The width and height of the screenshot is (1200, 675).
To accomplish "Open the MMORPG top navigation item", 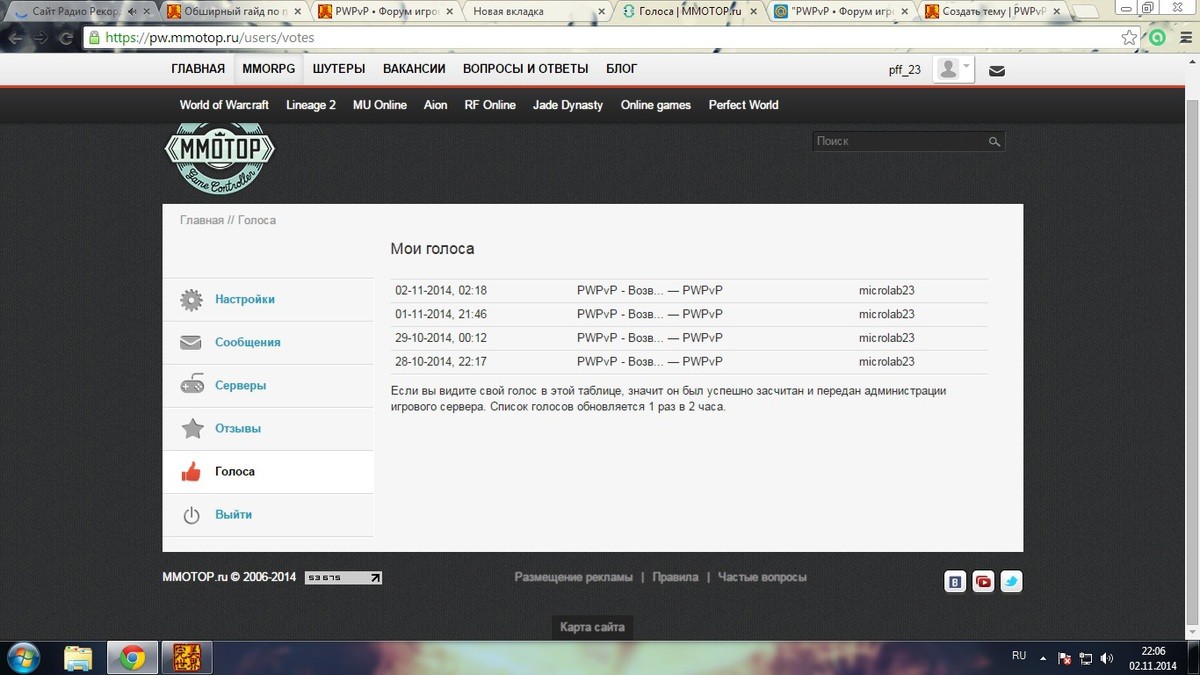I will coord(268,69).
